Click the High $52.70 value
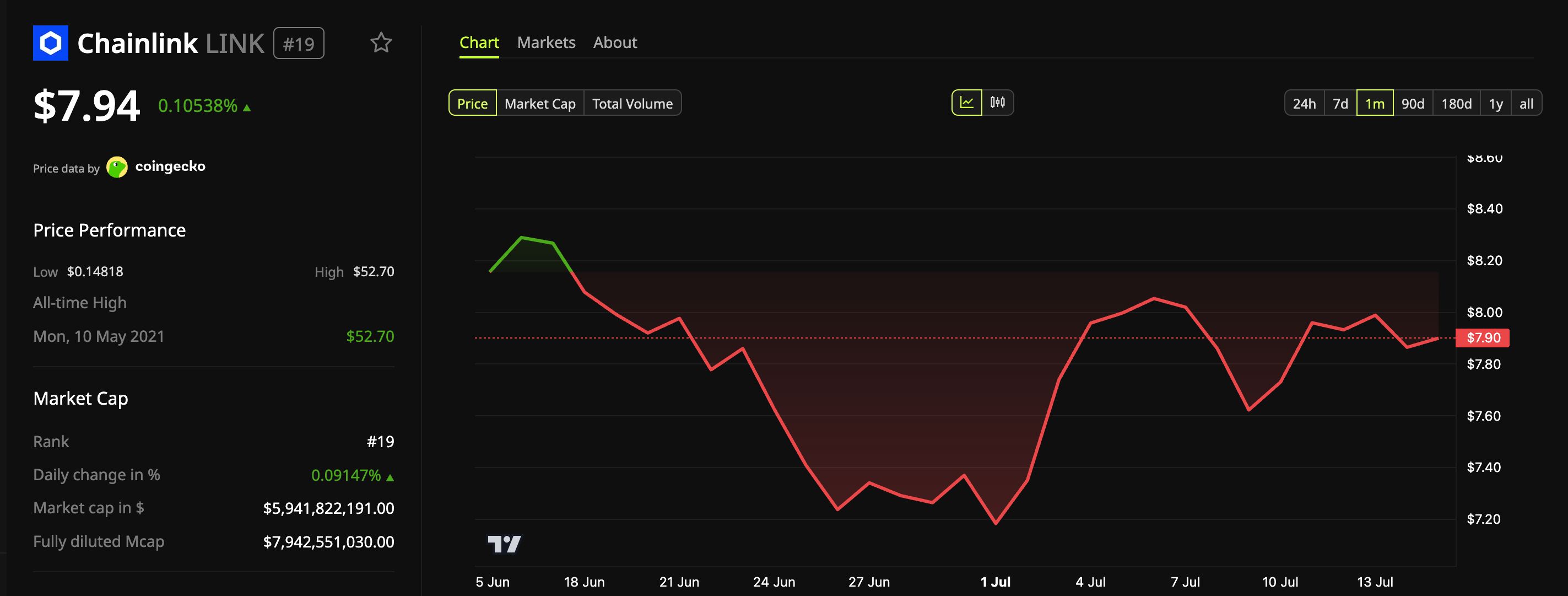 tap(373, 272)
